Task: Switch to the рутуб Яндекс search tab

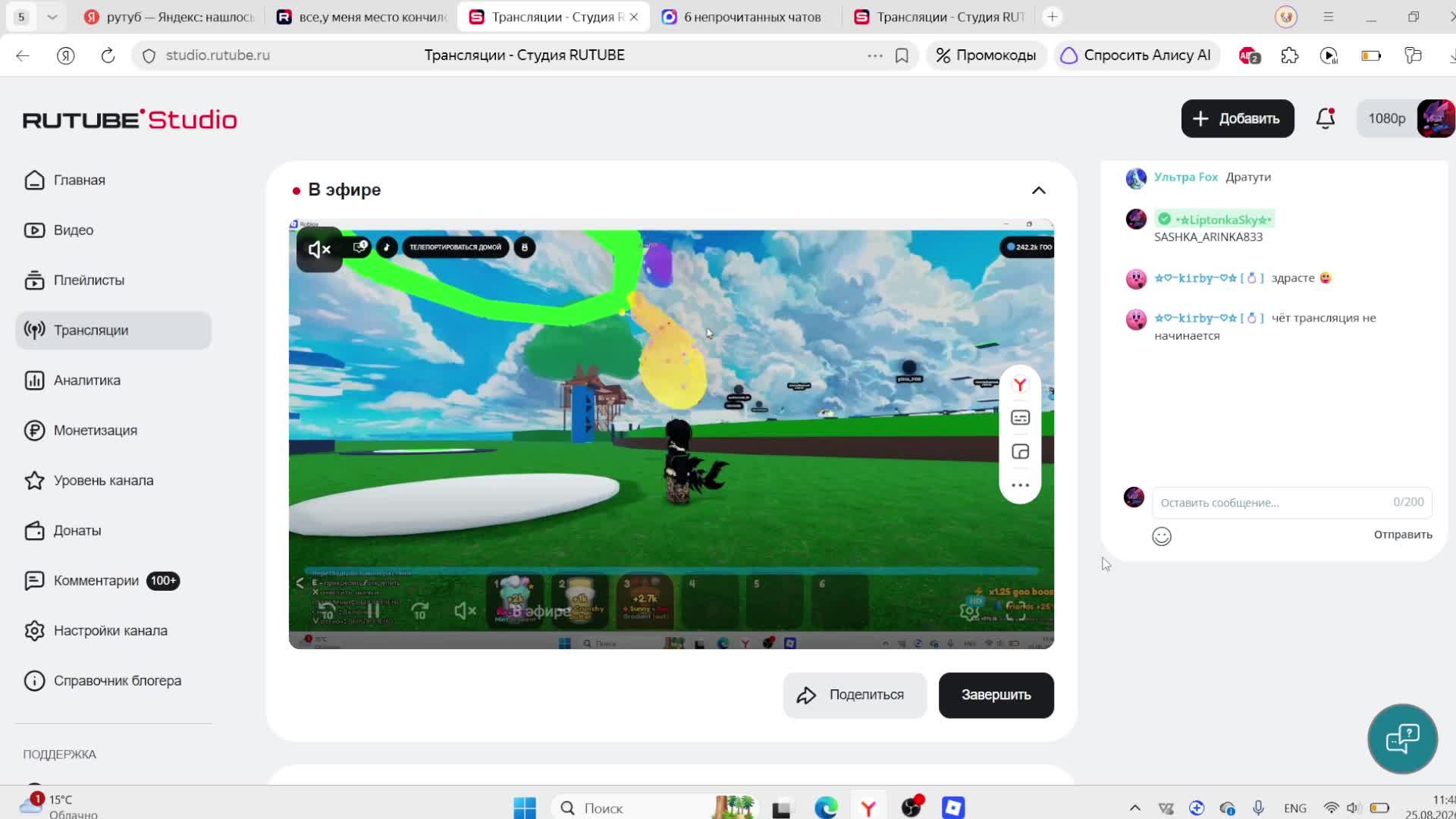Action: 170,17
